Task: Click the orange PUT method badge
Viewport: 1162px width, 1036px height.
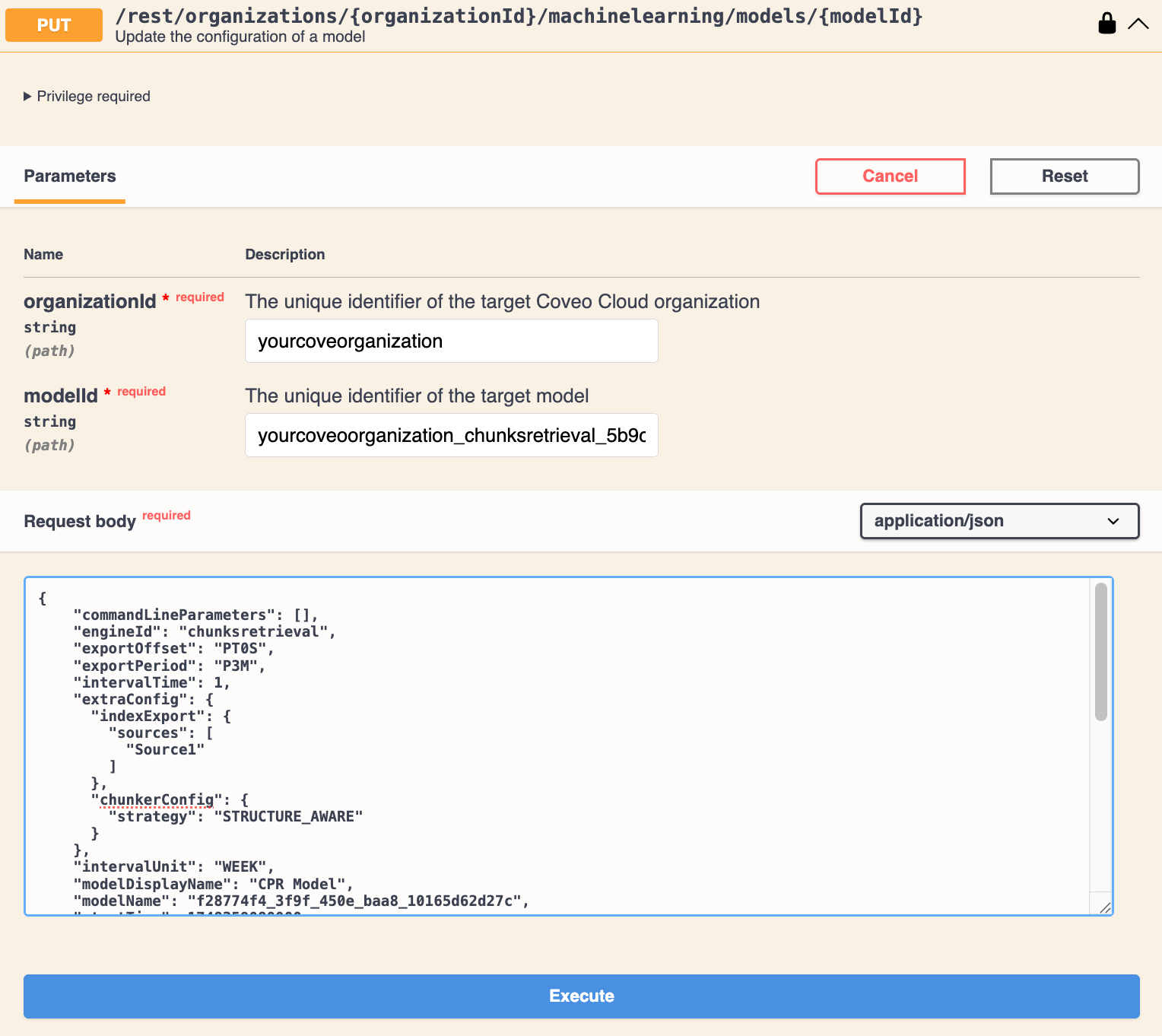Action: point(54,25)
